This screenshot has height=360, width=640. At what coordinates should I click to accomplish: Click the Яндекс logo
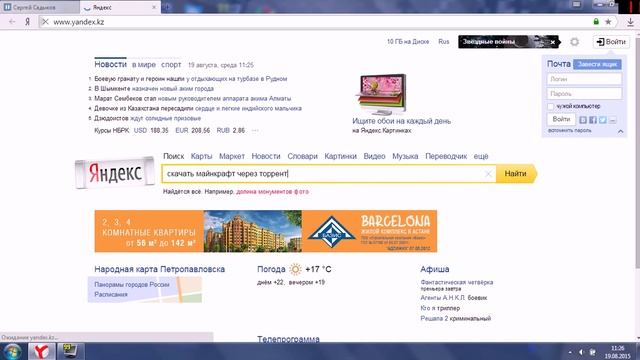click(x=115, y=173)
